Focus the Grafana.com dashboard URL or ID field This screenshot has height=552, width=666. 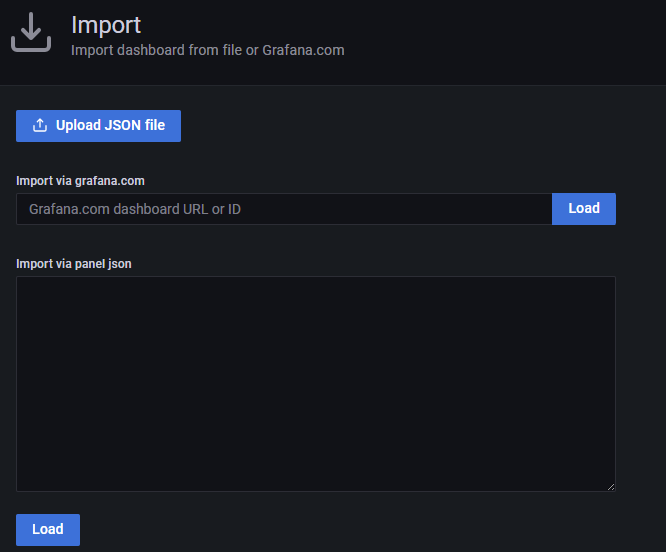coord(284,209)
